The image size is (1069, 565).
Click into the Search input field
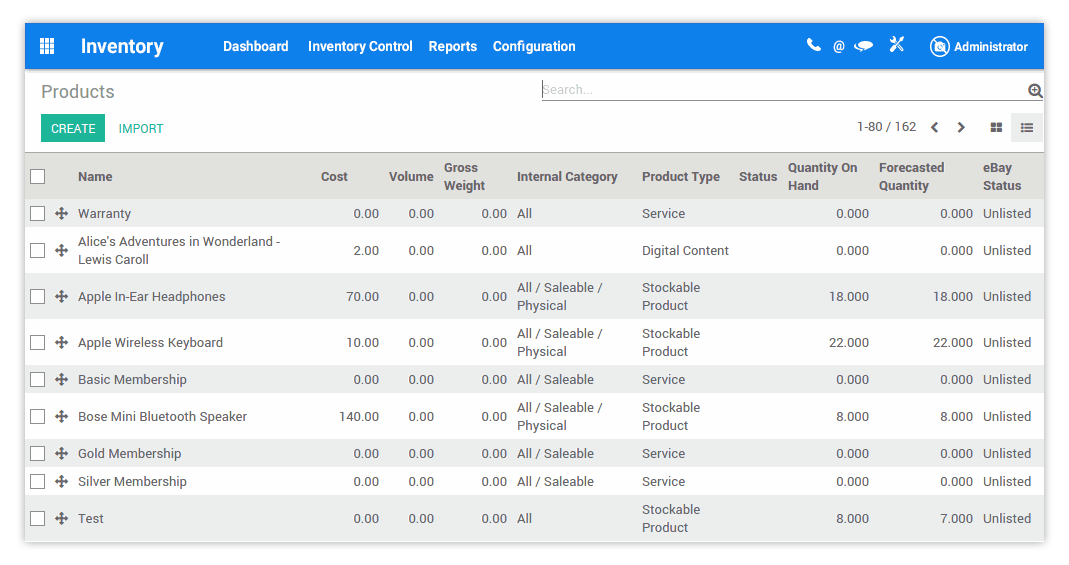(x=783, y=90)
